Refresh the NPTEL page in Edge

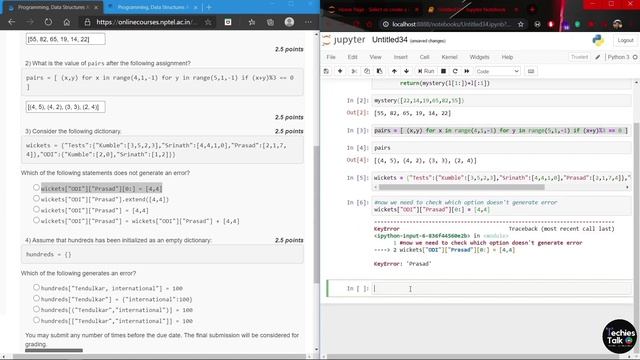point(48,22)
